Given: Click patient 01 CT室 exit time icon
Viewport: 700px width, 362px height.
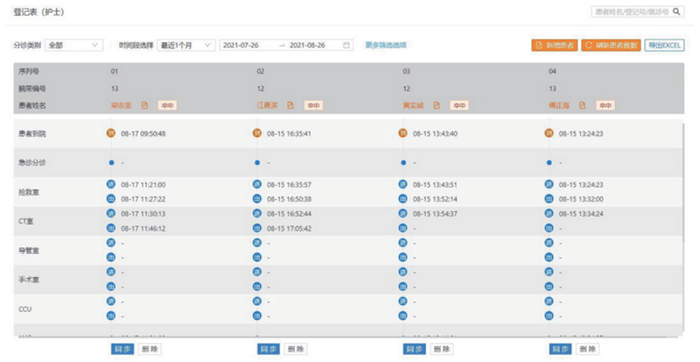Looking at the screenshot, I should tap(111, 228).
